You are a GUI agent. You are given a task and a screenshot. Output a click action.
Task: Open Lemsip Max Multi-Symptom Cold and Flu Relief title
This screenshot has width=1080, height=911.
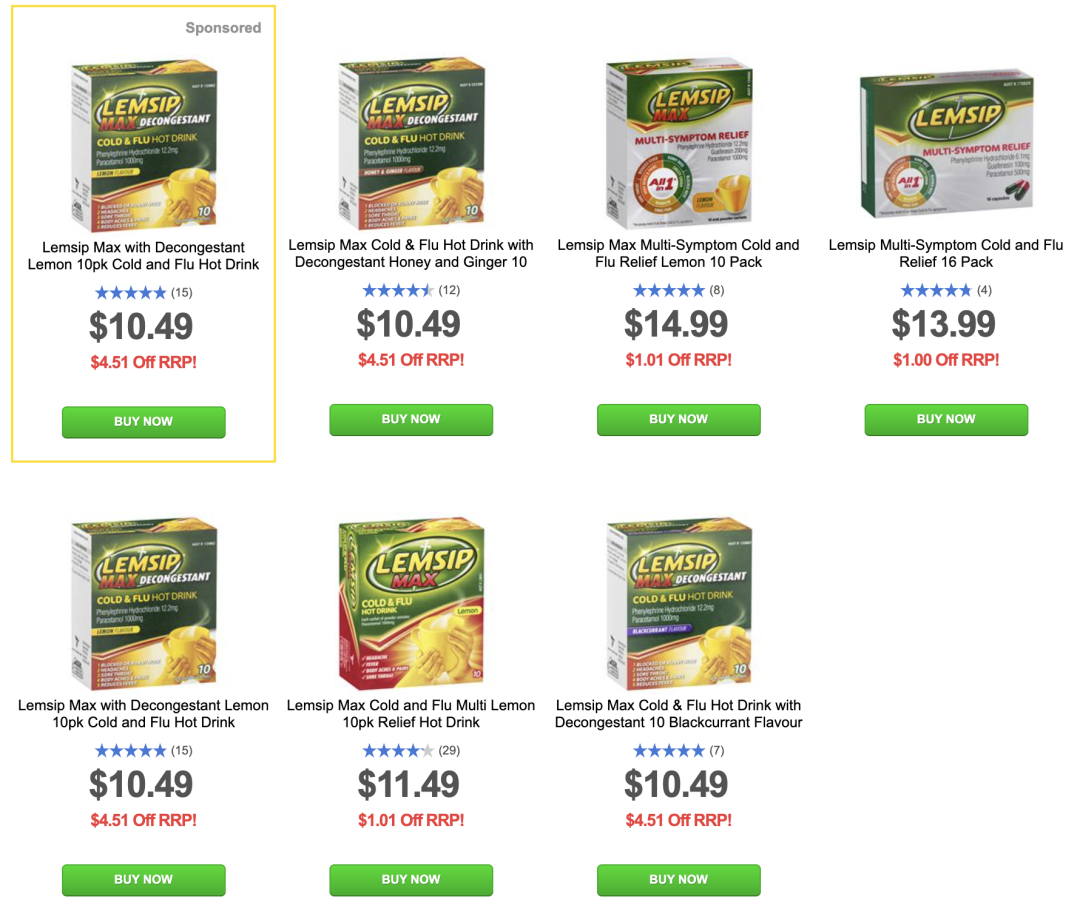[678, 253]
